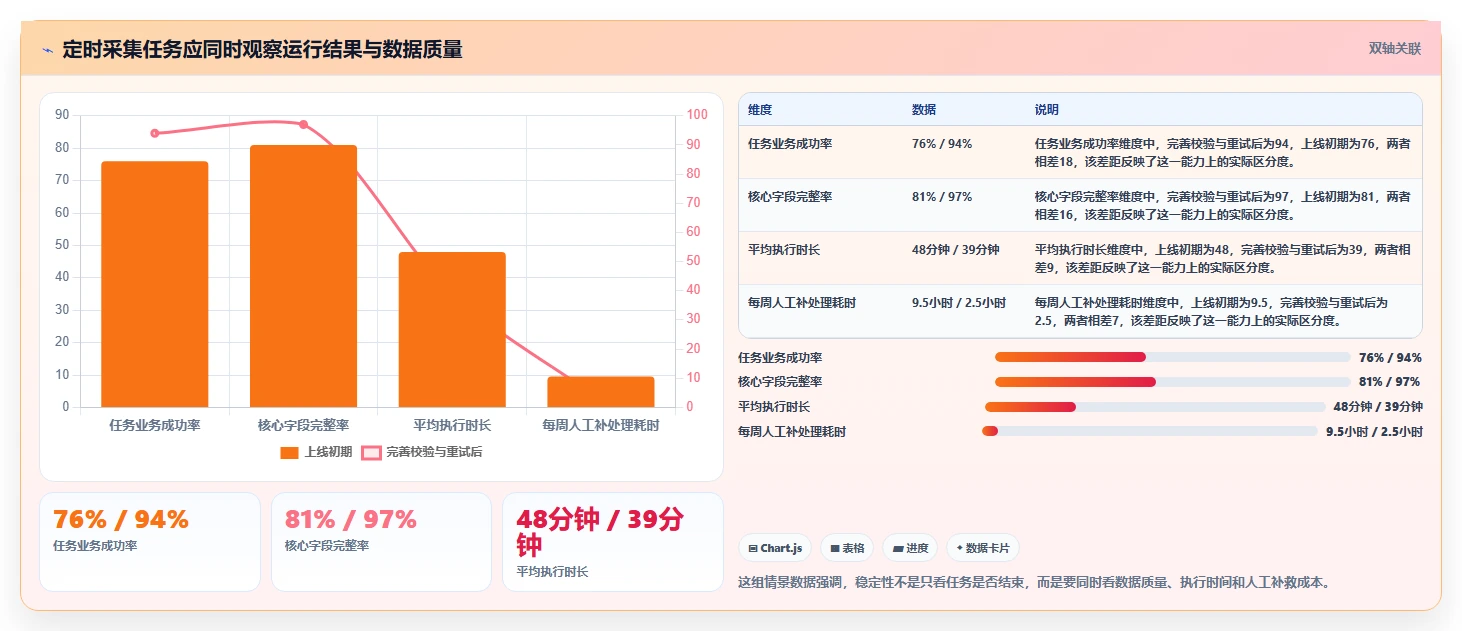Viewport: 1462px width, 631px height.
Task: Click the 双轴关联 badge in the header
Action: coord(1394,49)
